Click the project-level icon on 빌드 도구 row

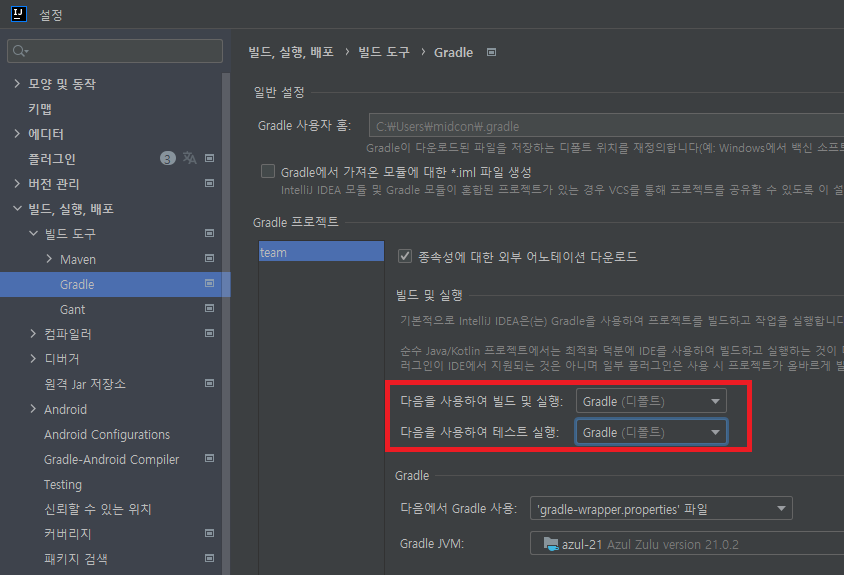click(x=210, y=233)
